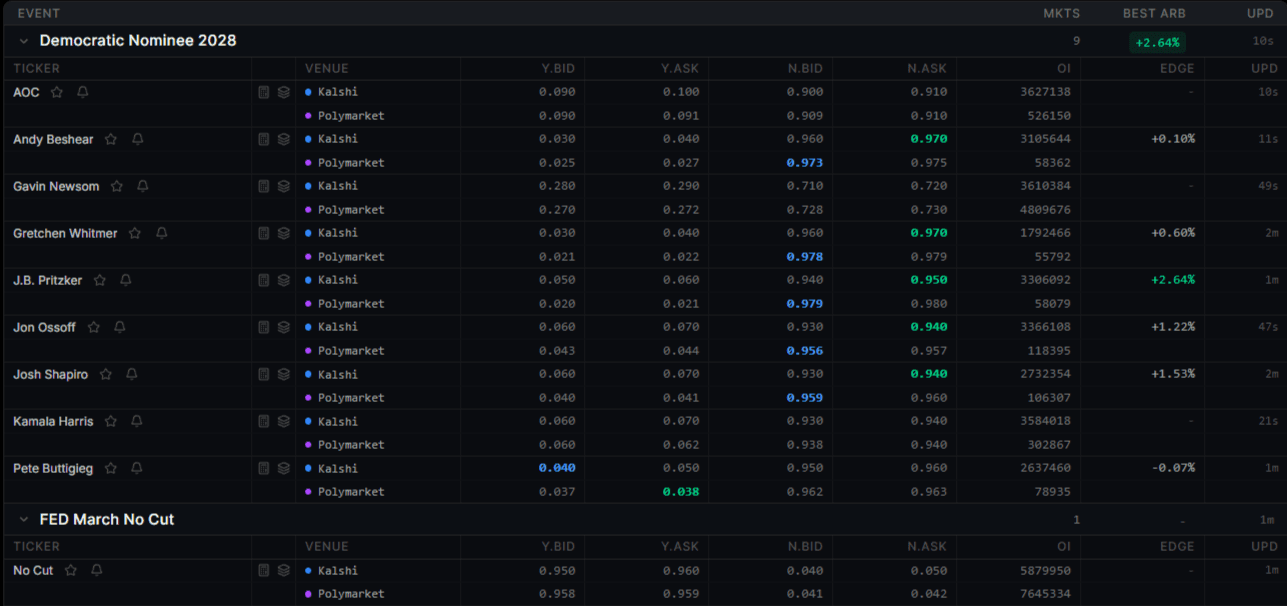Sort by the BEST ARB column header
The height and width of the screenshot is (606, 1287).
(x=1155, y=13)
